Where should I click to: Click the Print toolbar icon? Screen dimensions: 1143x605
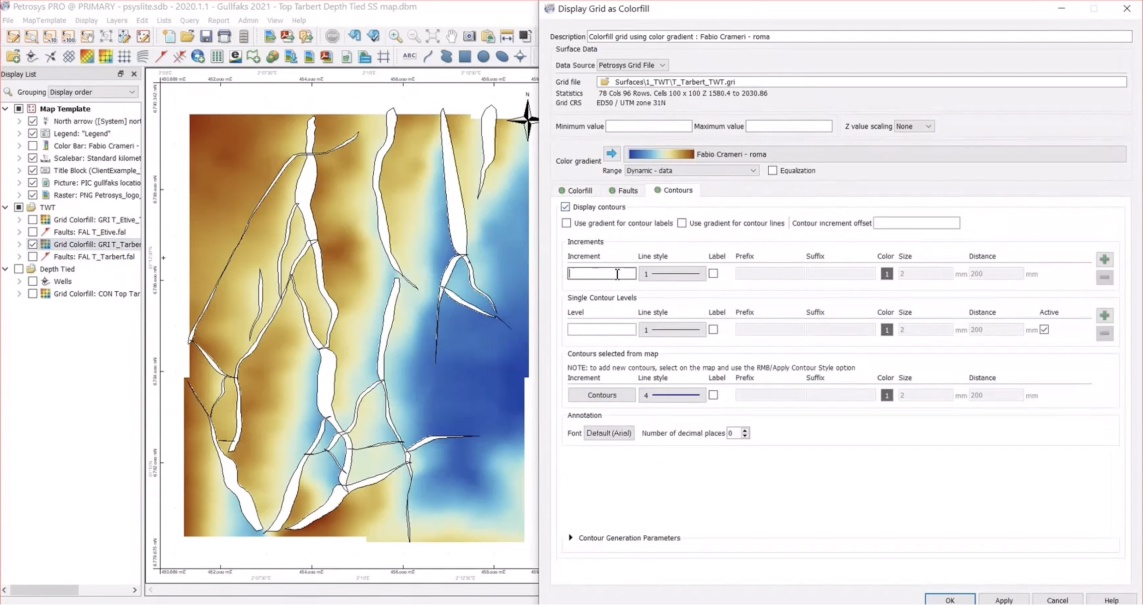click(x=225, y=37)
